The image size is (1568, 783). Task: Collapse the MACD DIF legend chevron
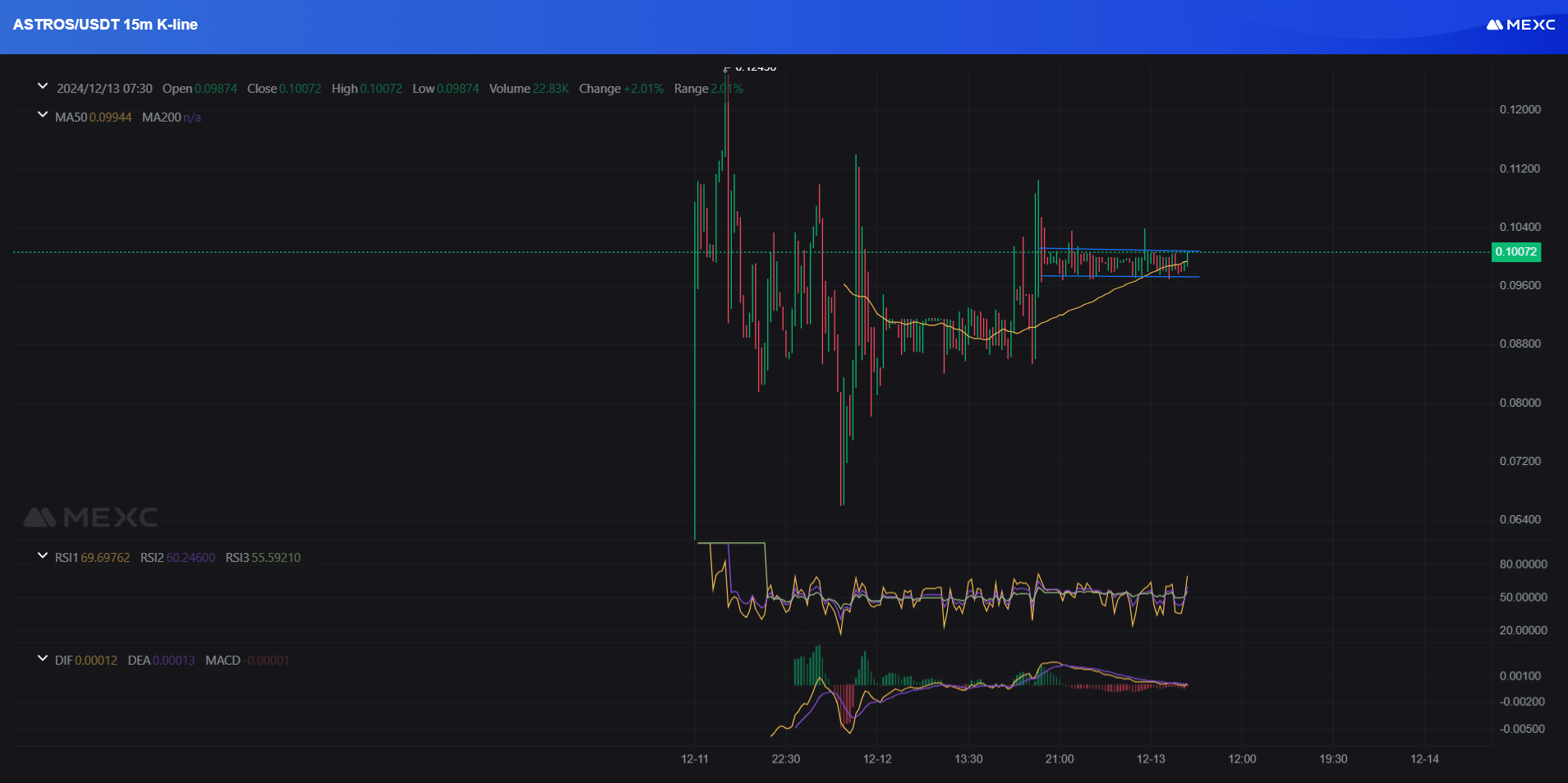[x=43, y=658]
